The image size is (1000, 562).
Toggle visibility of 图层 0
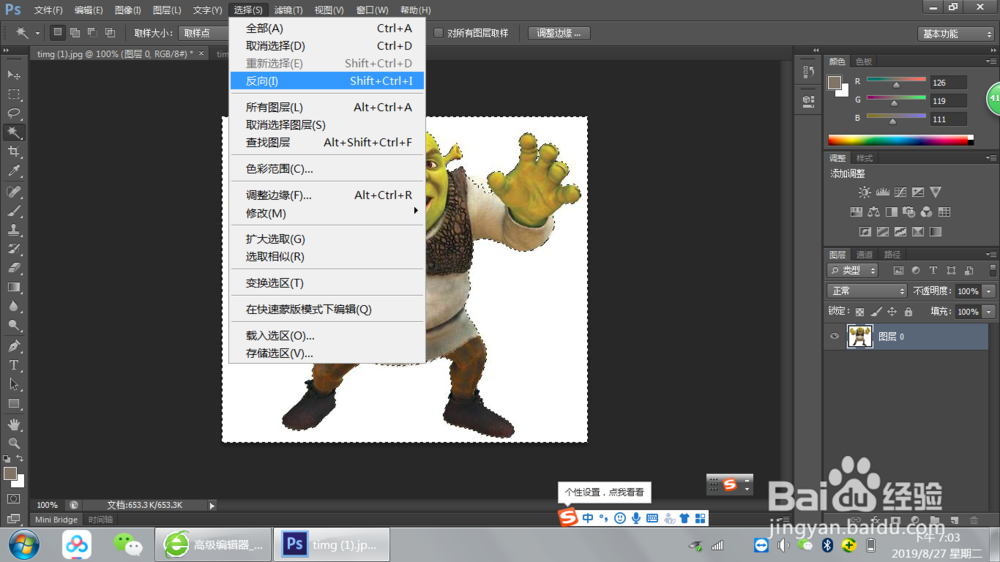(x=834, y=336)
